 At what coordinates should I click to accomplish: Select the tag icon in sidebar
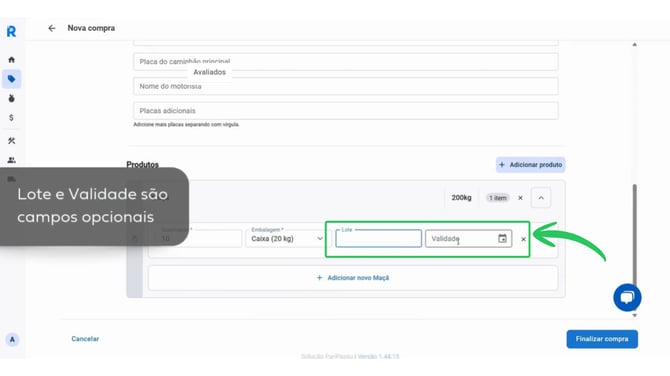click(x=12, y=79)
